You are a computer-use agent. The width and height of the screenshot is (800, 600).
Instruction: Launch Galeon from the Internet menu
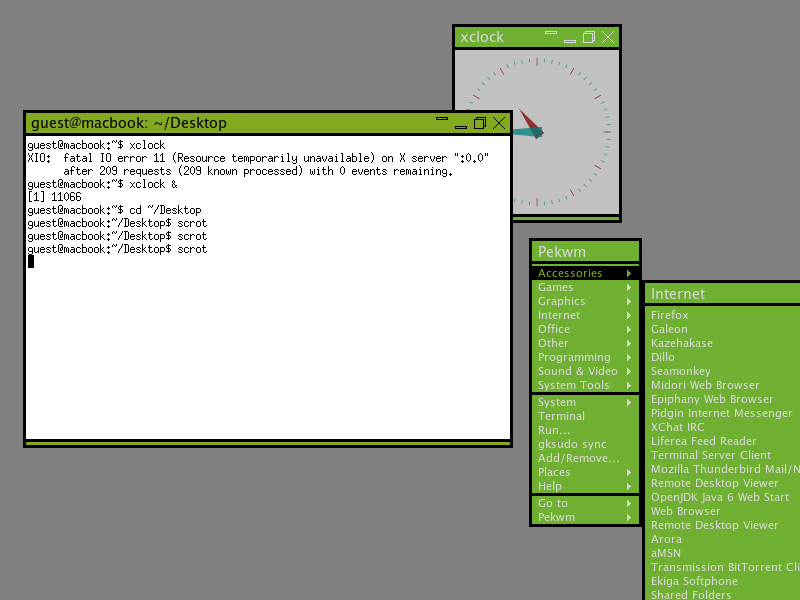722,329
